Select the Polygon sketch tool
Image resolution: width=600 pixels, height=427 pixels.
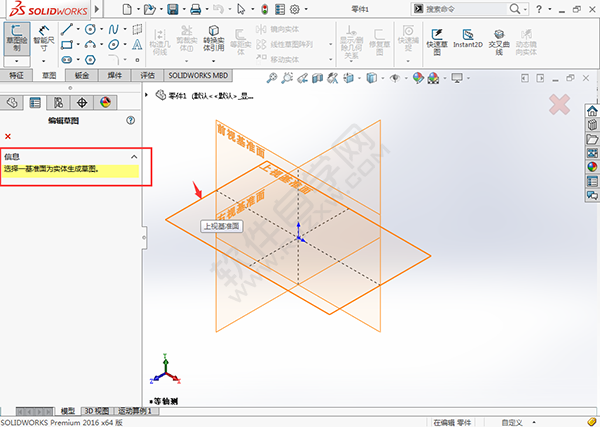[x=90, y=60]
